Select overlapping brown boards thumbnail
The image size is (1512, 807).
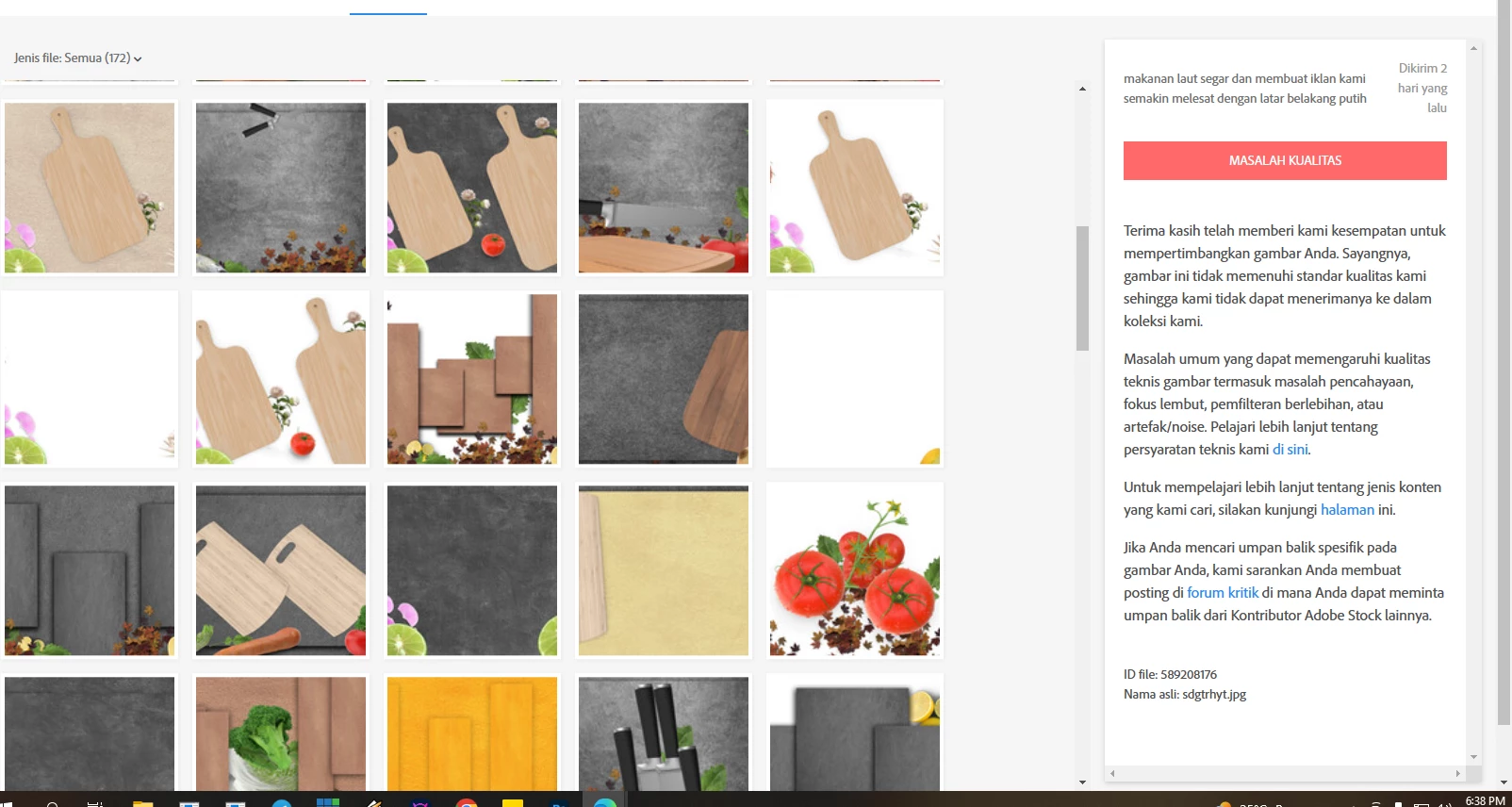click(x=472, y=379)
